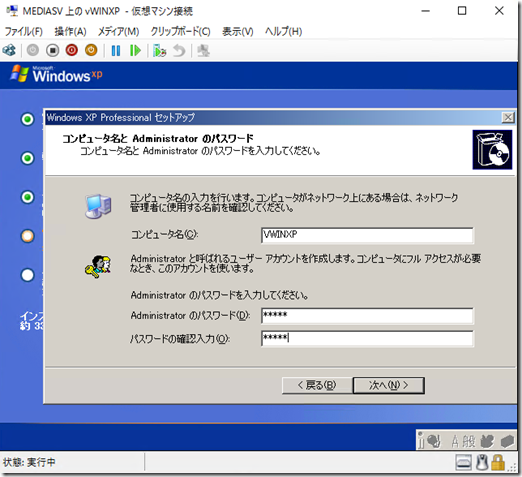Click the orange Save state toolbar icon

91,51
